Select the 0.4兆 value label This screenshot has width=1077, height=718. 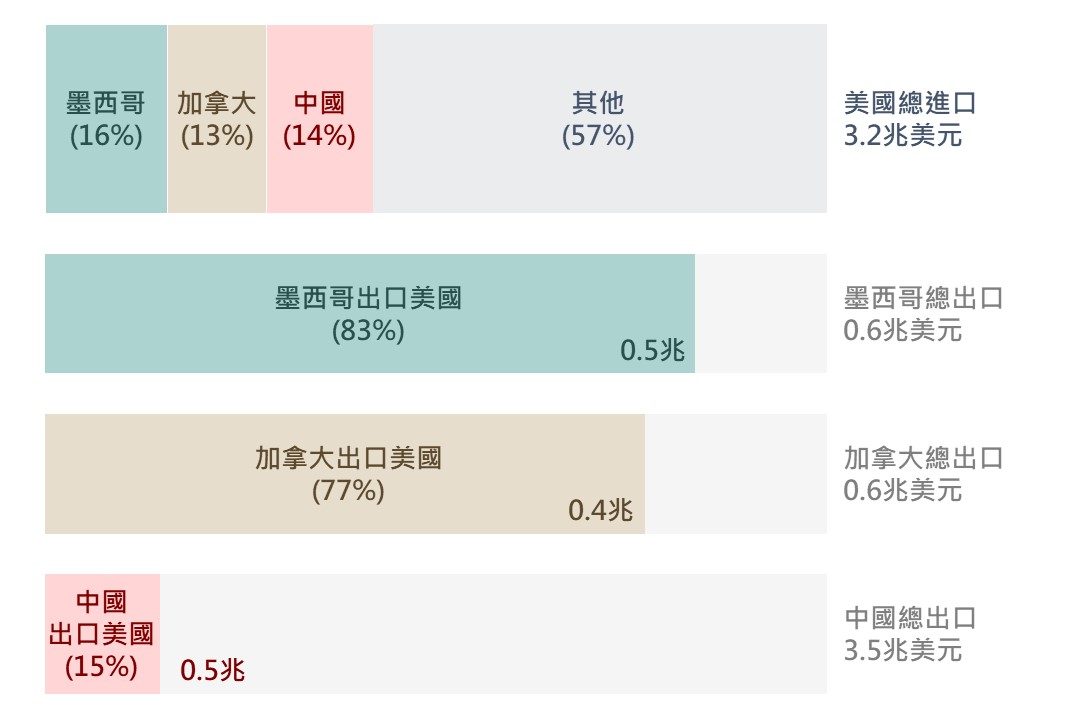601,511
